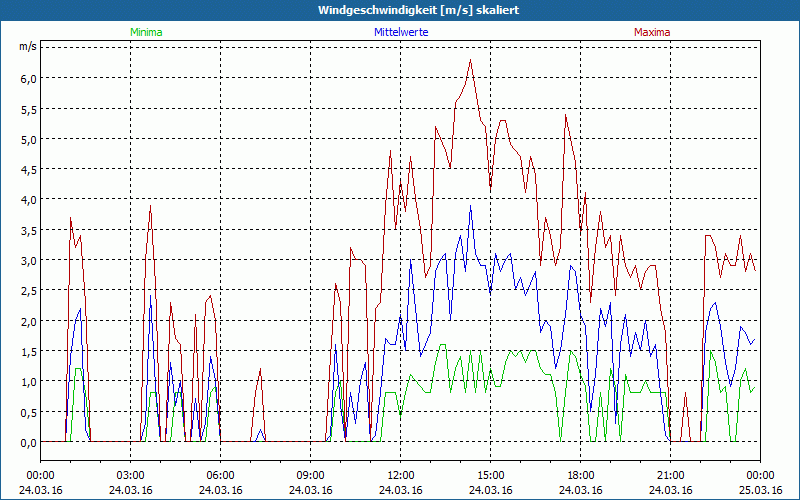Select the red 'Maxima' legend label

652,32
